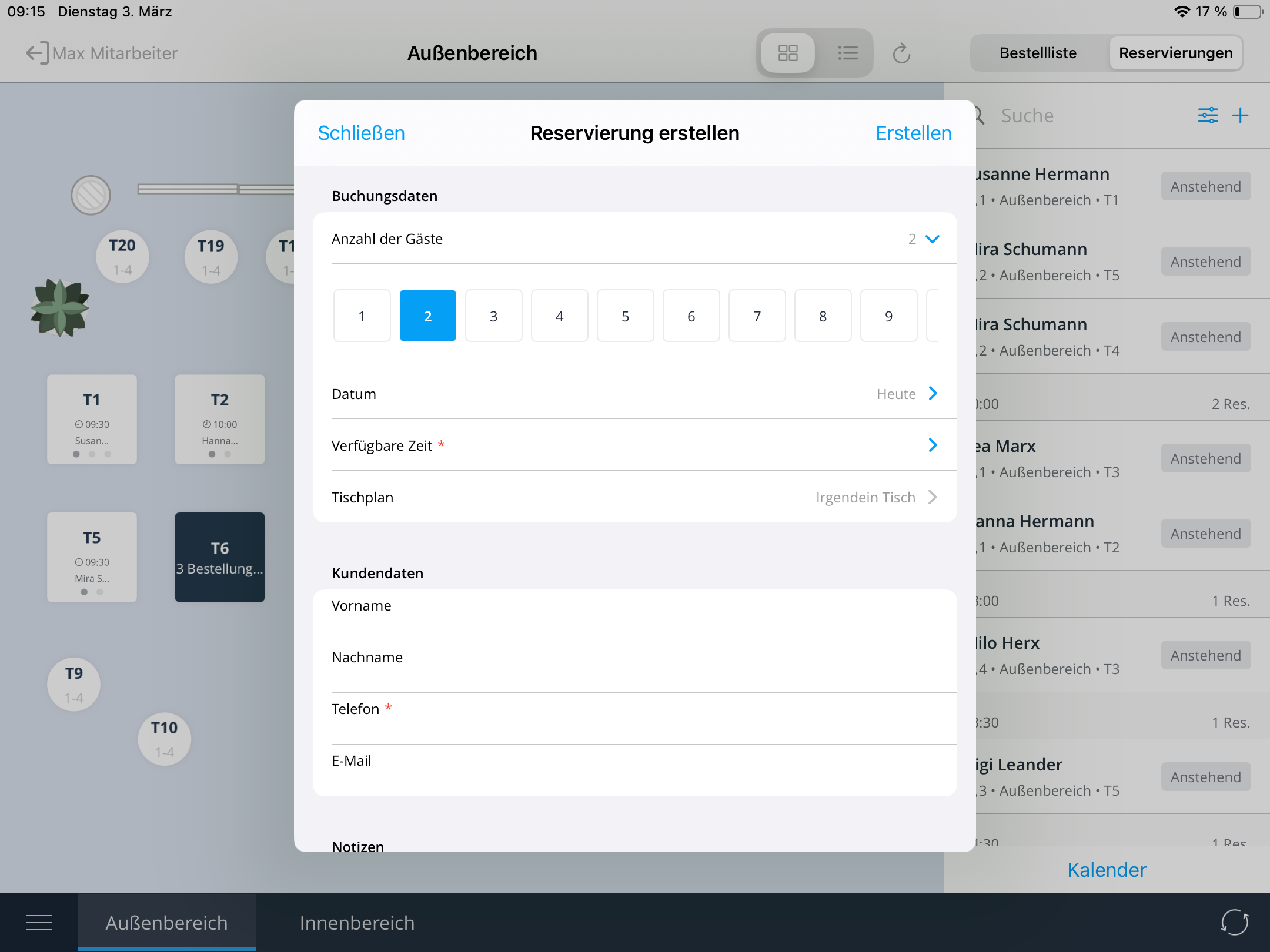
Task: Switch to Bestellliste tab
Action: click(x=1038, y=53)
